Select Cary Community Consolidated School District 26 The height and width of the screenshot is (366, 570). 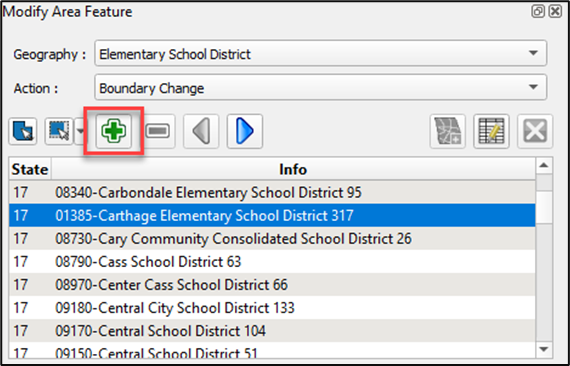(272, 238)
